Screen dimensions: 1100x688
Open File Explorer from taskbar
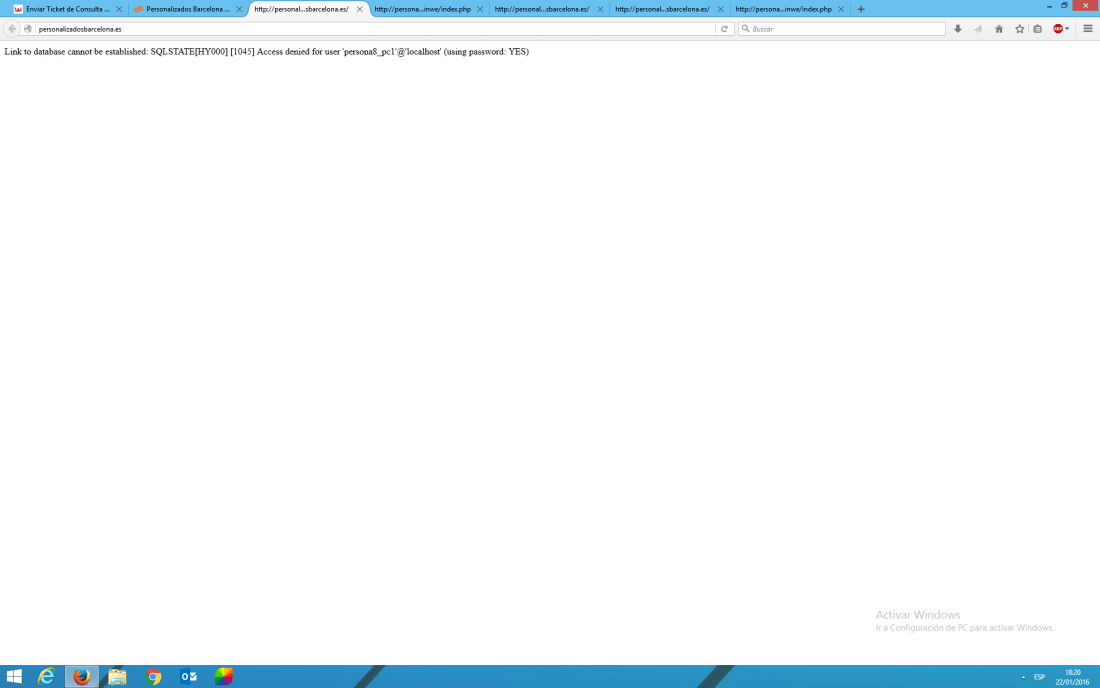pyautogui.click(x=117, y=676)
